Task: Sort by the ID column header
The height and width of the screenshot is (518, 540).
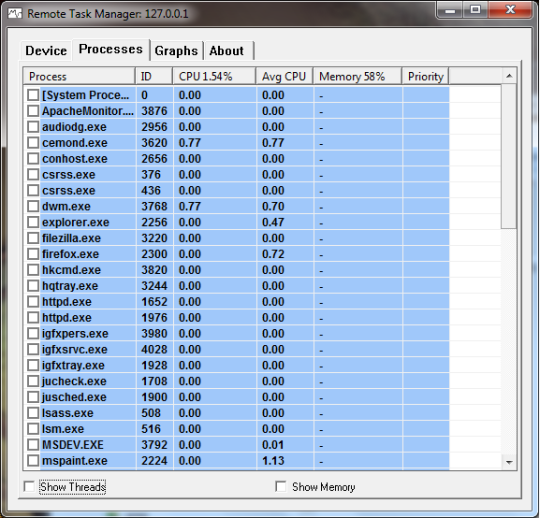Action: [x=154, y=76]
